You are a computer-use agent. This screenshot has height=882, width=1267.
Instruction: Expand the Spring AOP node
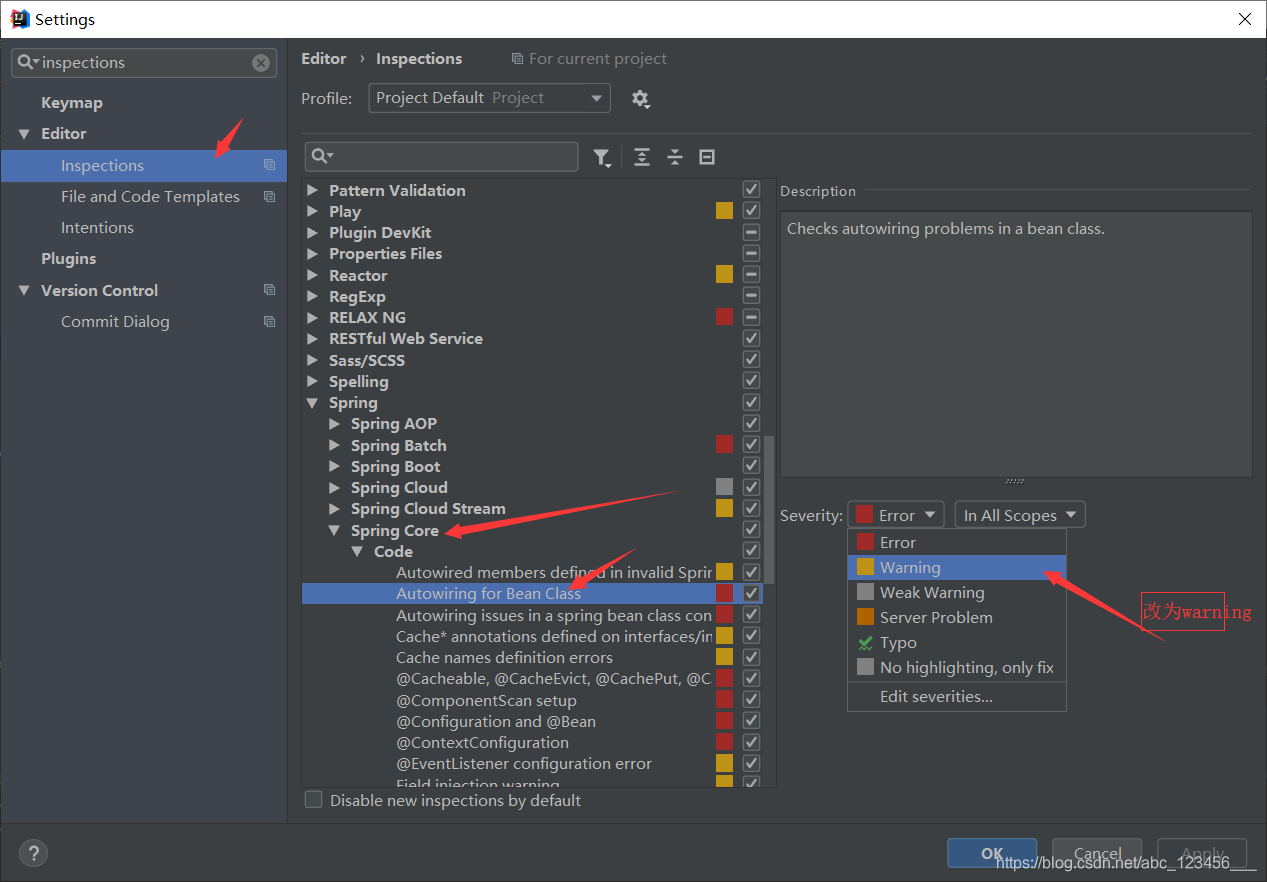(x=335, y=424)
